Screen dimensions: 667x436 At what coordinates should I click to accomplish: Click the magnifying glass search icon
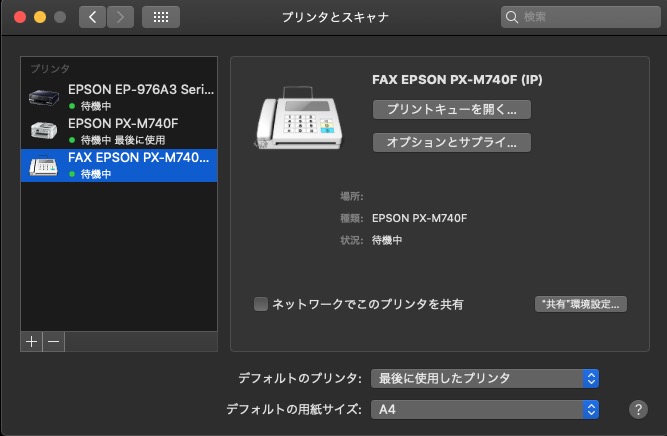click(x=512, y=17)
